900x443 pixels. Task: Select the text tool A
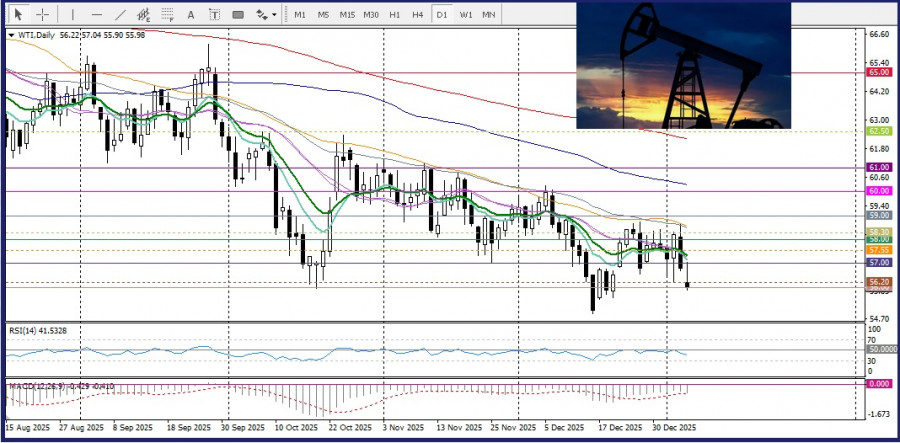(191, 15)
